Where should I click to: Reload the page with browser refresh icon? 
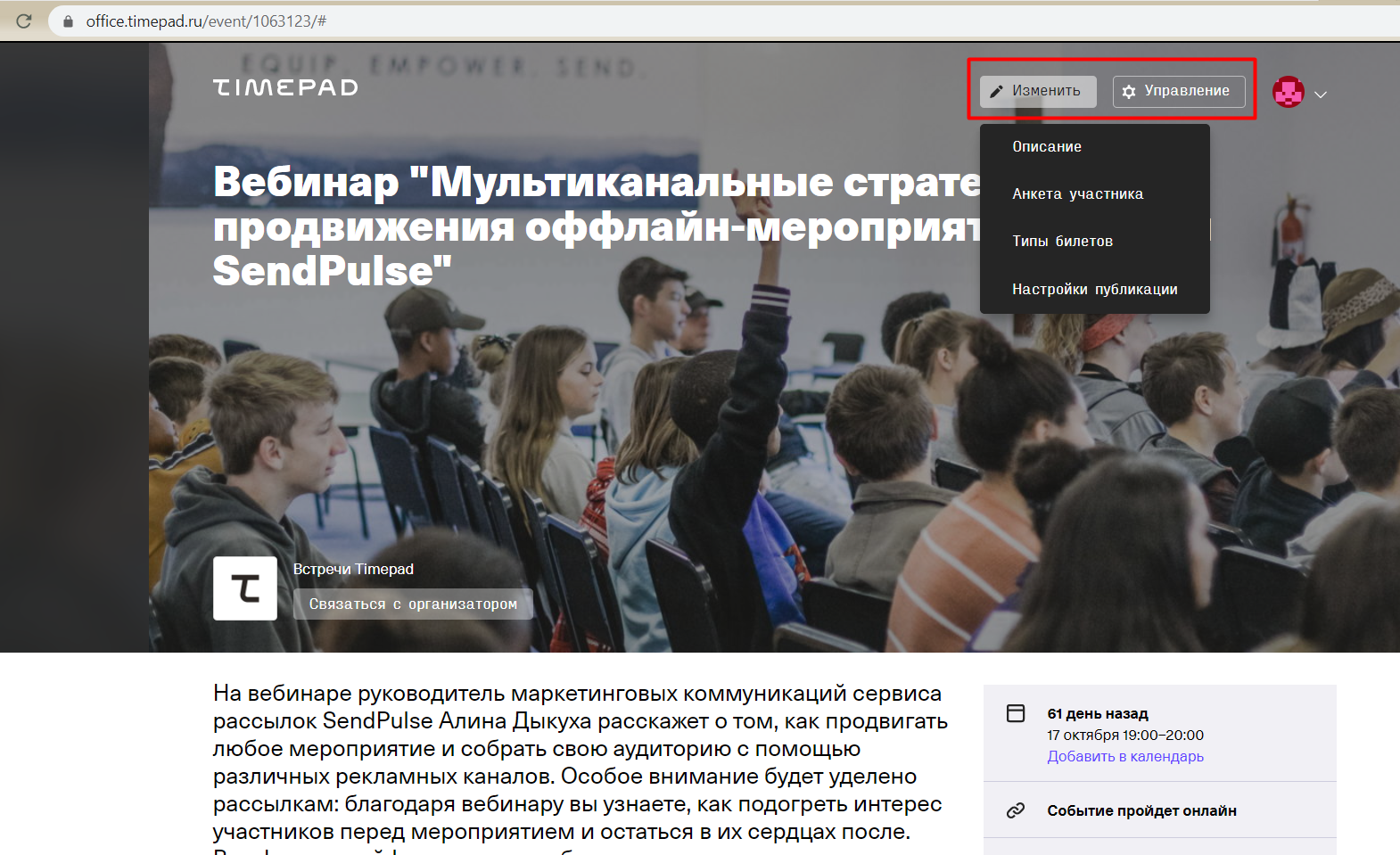pyautogui.click(x=24, y=21)
